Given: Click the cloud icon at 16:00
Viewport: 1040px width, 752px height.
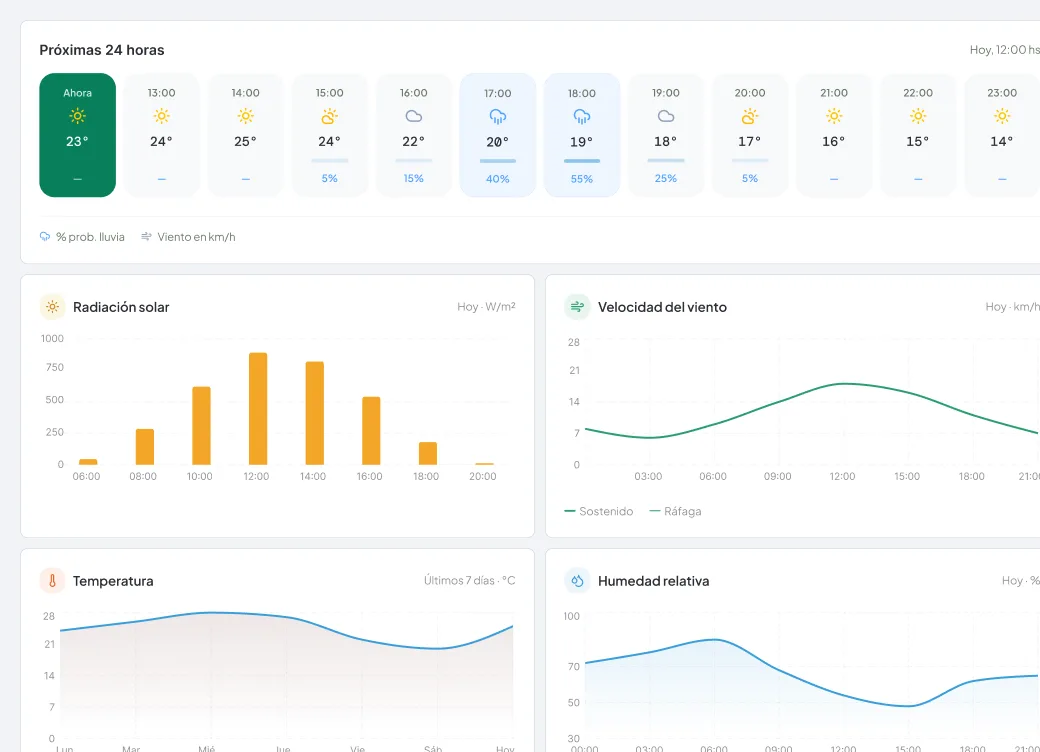Looking at the screenshot, I should click(414, 116).
